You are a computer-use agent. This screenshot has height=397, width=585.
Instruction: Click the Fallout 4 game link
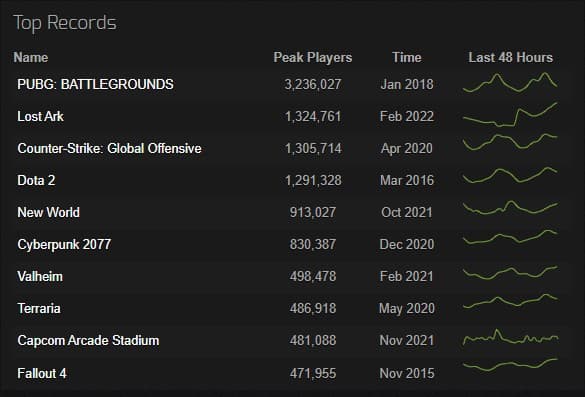pos(42,373)
